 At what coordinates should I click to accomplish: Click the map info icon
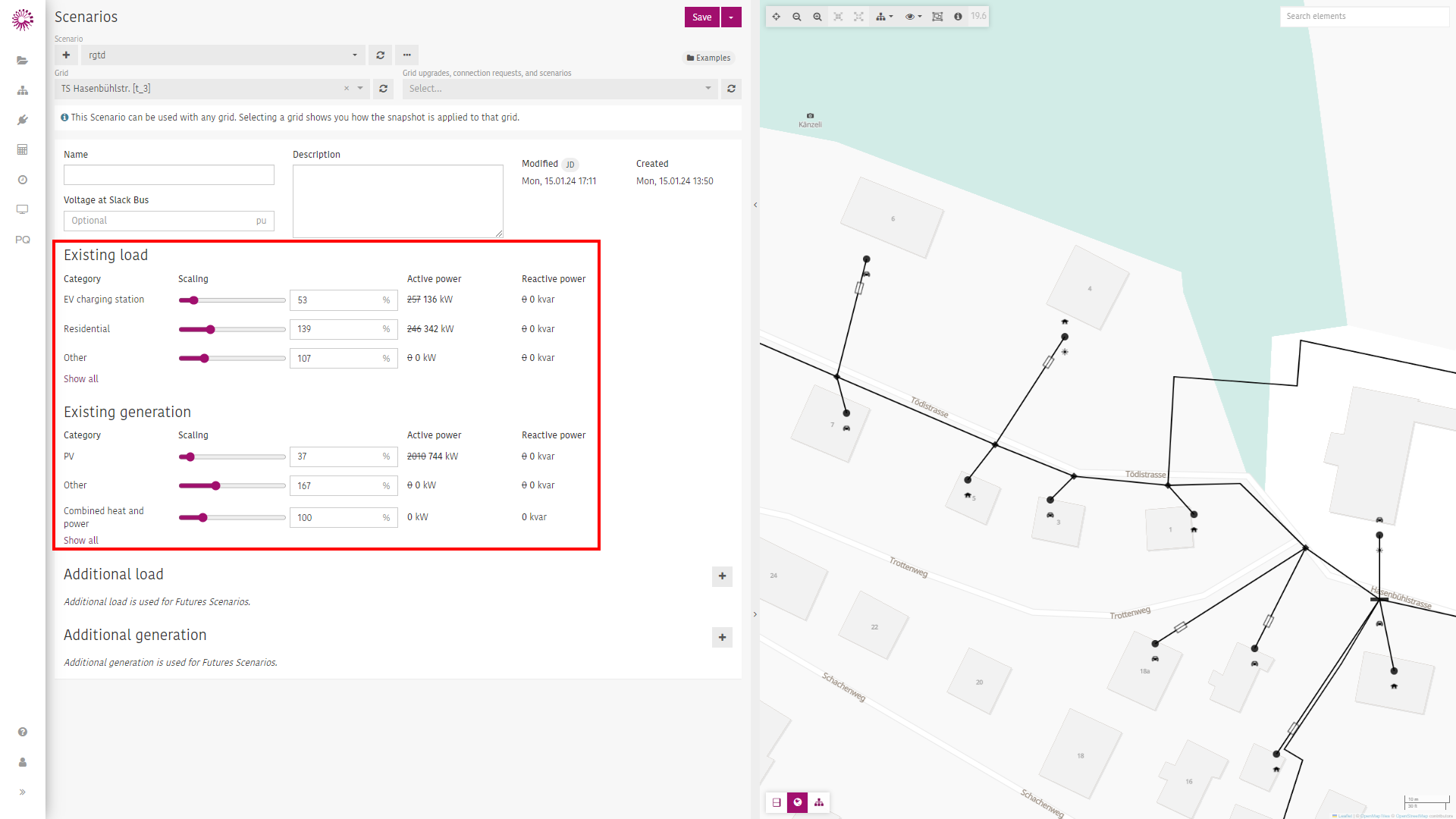tap(958, 17)
